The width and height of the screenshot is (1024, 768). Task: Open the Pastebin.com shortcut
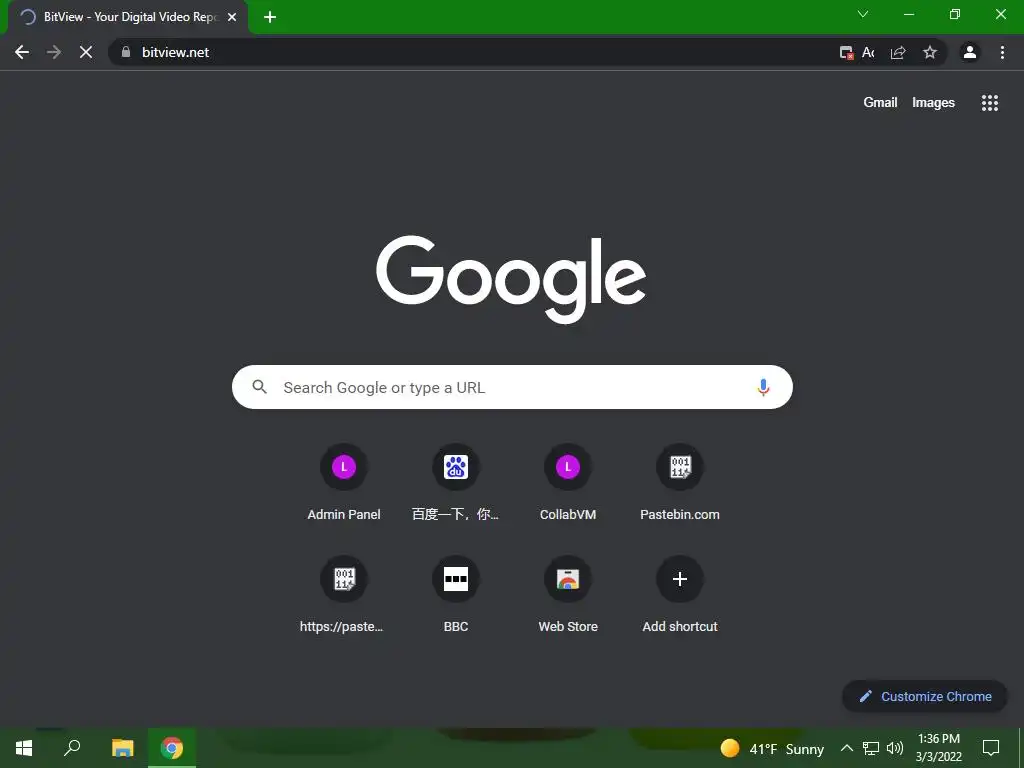(680, 483)
